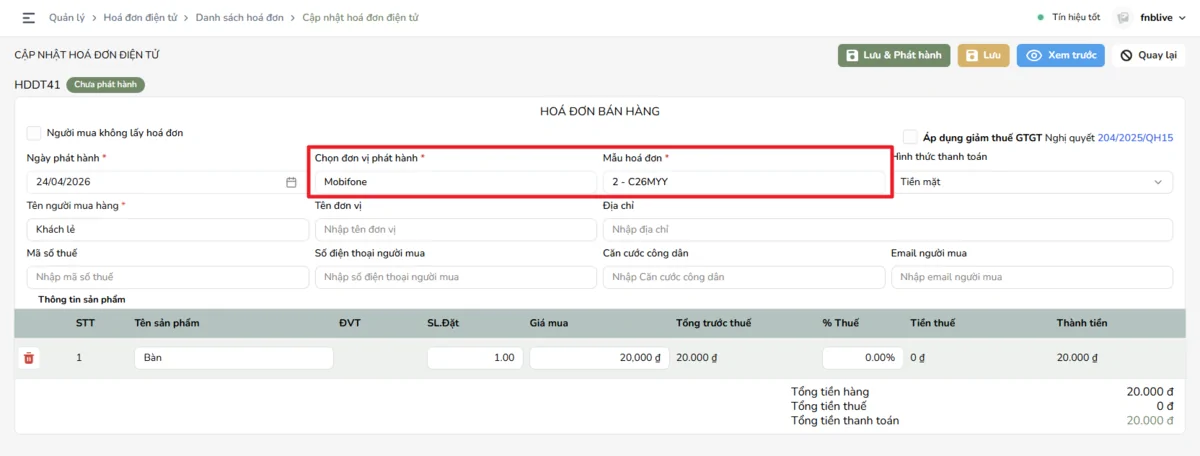Screen dimensions: 1200x456
Task: Open the calendar picker for Ngày phát hành
Action: click(291, 182)
